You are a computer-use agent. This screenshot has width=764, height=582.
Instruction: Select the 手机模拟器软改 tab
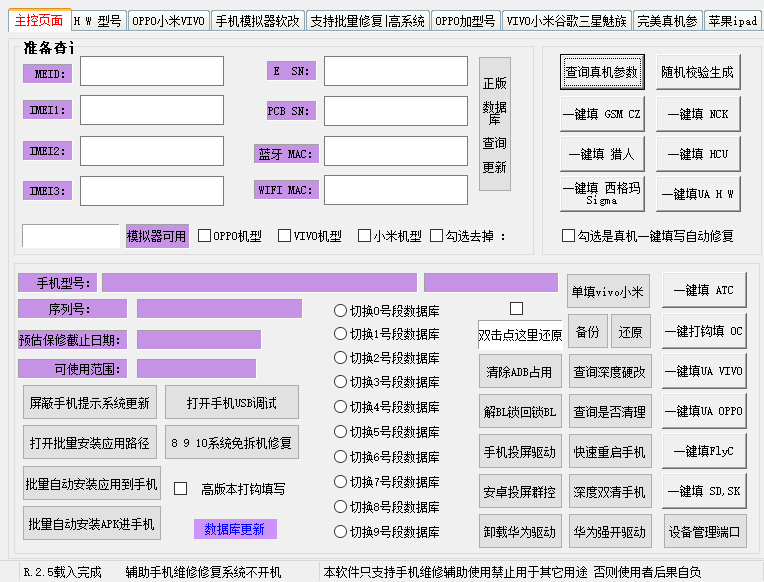[258, 21]
